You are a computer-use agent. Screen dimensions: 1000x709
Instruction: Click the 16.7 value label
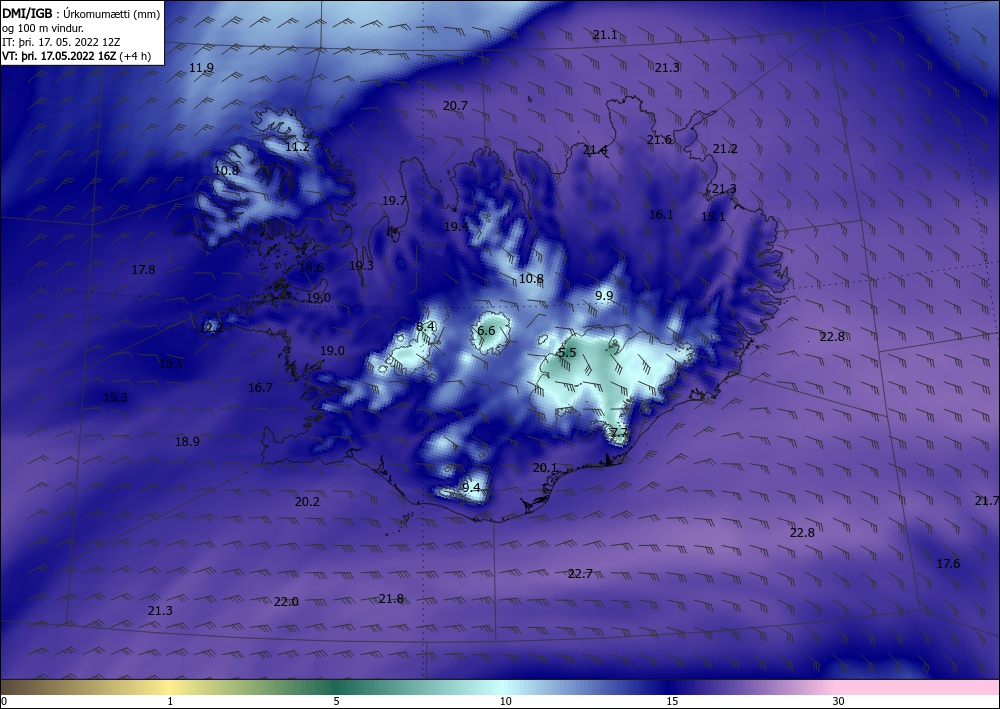click(260, 388)
